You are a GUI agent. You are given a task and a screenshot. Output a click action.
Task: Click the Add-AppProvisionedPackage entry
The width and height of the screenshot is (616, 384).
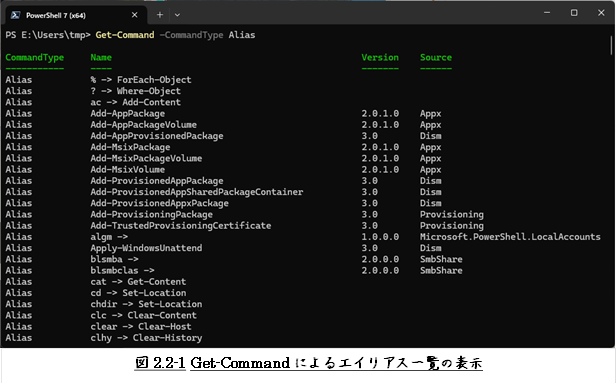157,136
